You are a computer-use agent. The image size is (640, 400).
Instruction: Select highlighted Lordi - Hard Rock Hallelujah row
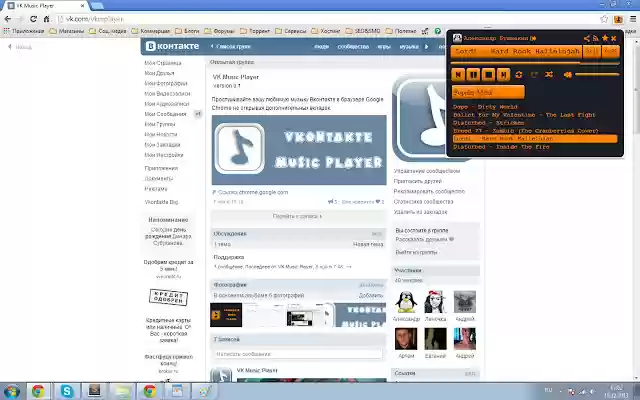click(x=535, y=139)
